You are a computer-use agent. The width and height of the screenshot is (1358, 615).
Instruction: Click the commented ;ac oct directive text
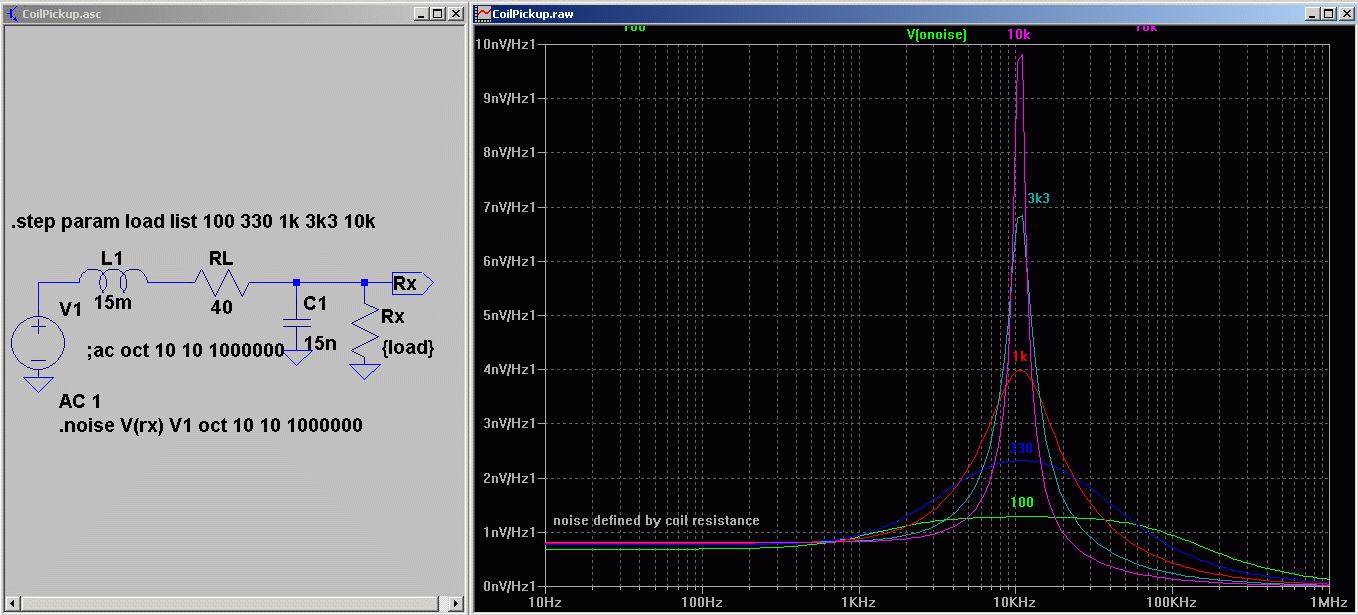point(185,352)
